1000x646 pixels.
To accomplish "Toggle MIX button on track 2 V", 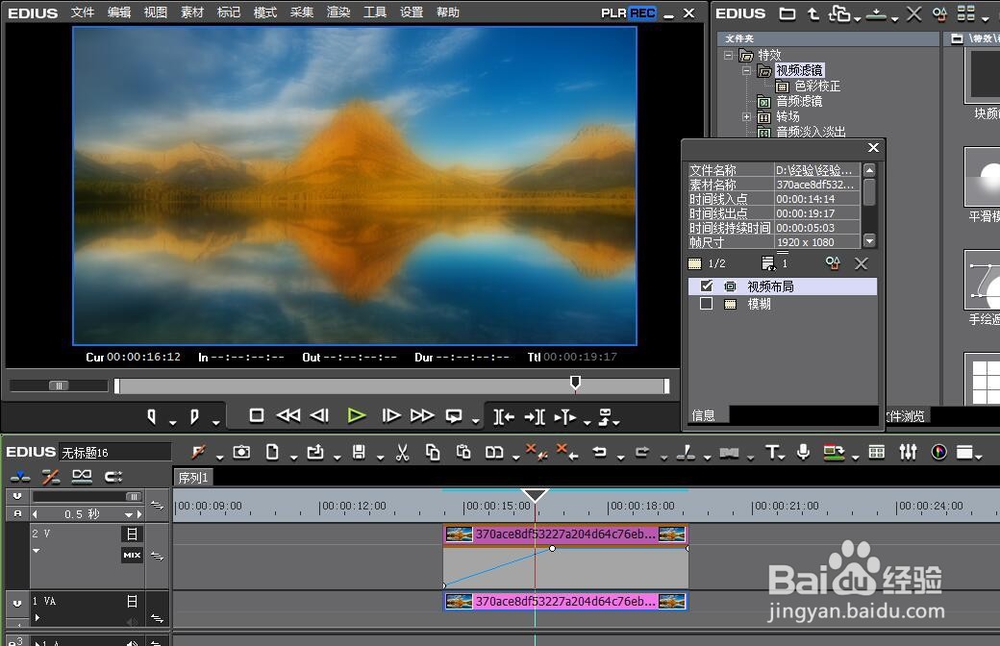I will tap(132, 555).
